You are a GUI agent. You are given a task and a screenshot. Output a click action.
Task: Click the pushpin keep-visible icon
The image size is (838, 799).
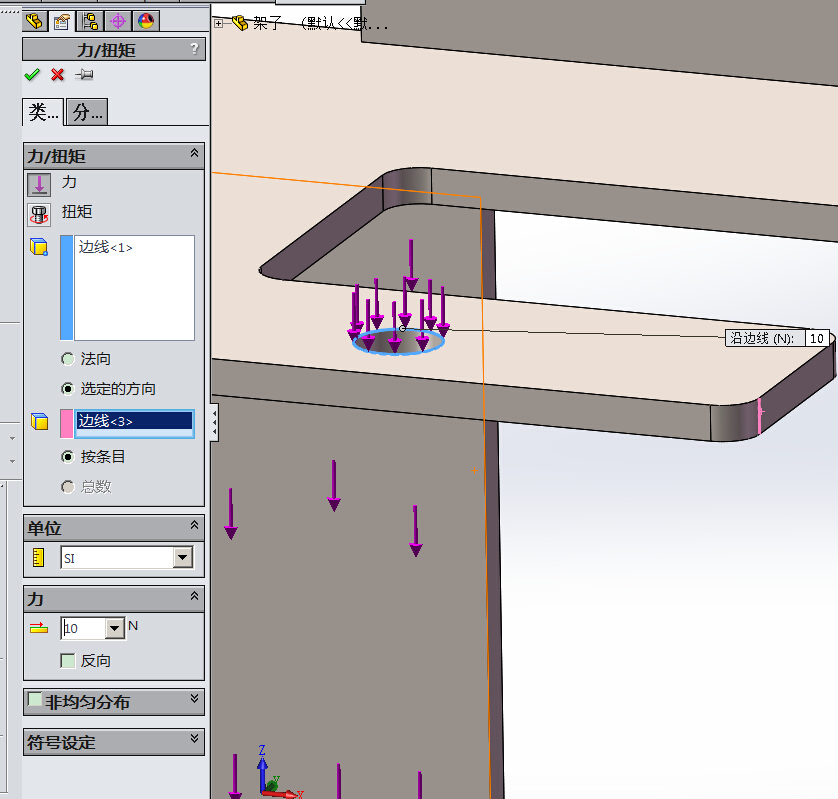click(x=85, y=75)
